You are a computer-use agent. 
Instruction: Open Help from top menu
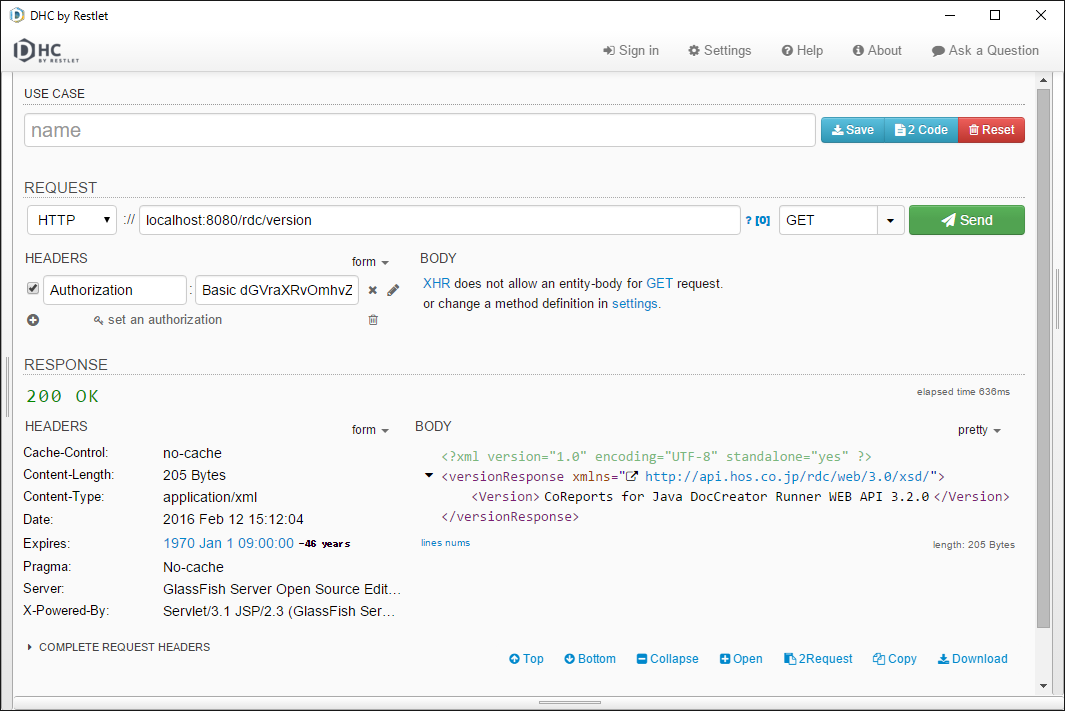pyautogui.click(x=802, y=50)
